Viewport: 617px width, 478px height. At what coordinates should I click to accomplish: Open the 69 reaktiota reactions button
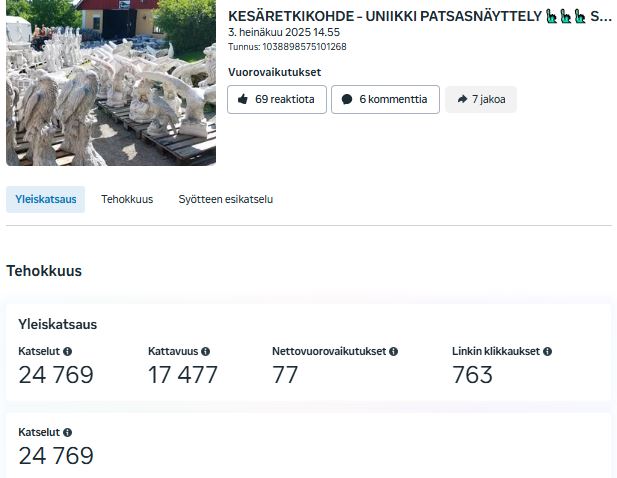pyautogui.click(x=276, y=100)
